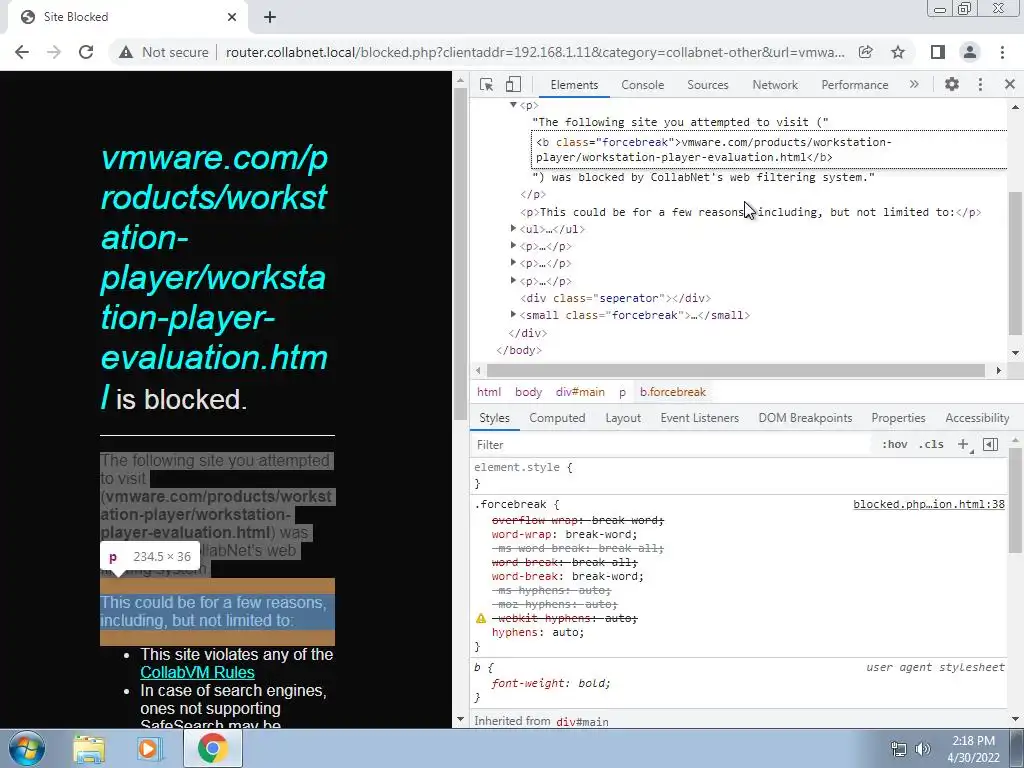Go back to the previous page
1024x768 pixels.
22,52
